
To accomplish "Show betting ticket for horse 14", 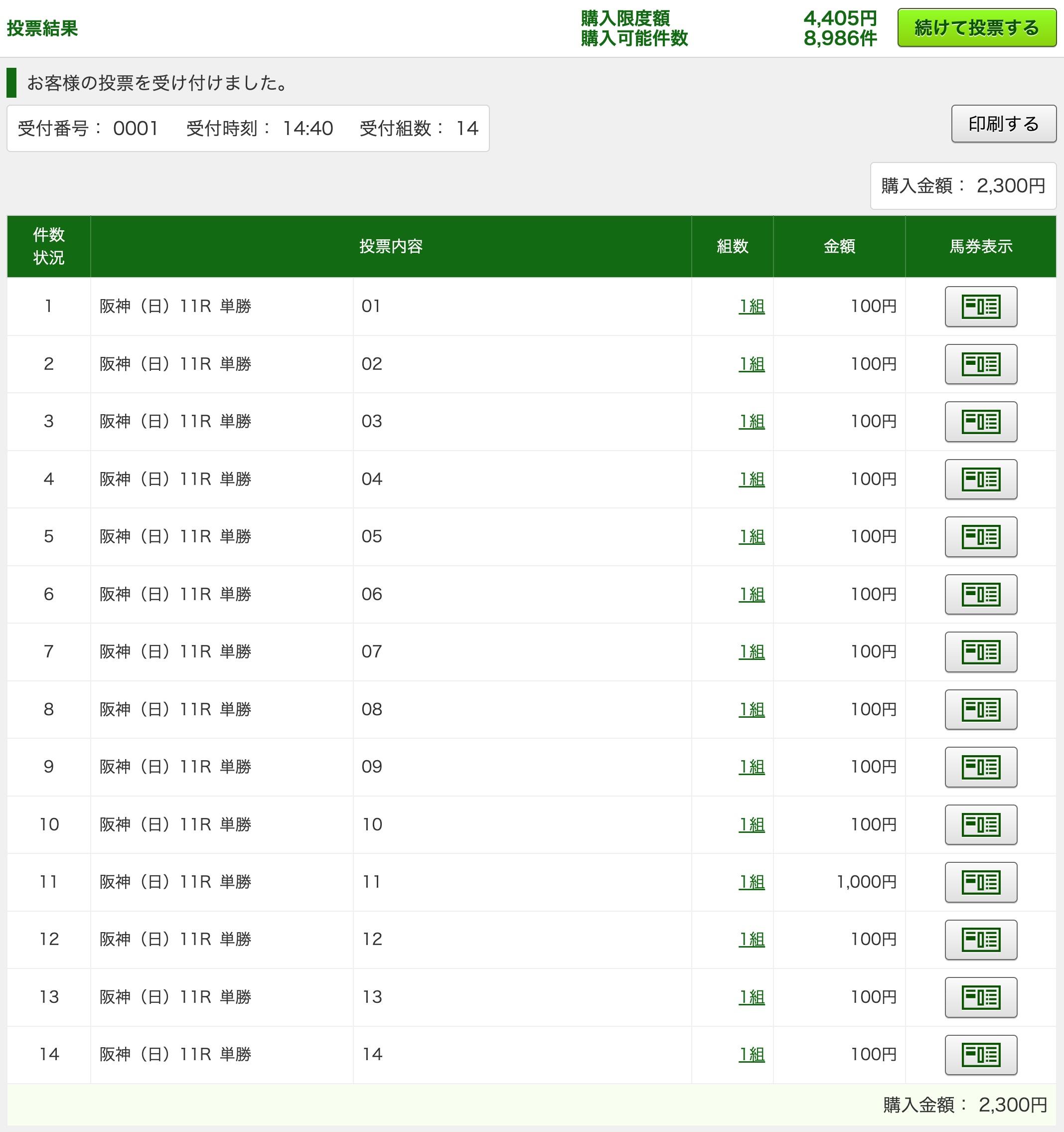I will (x=980, y=1055).
